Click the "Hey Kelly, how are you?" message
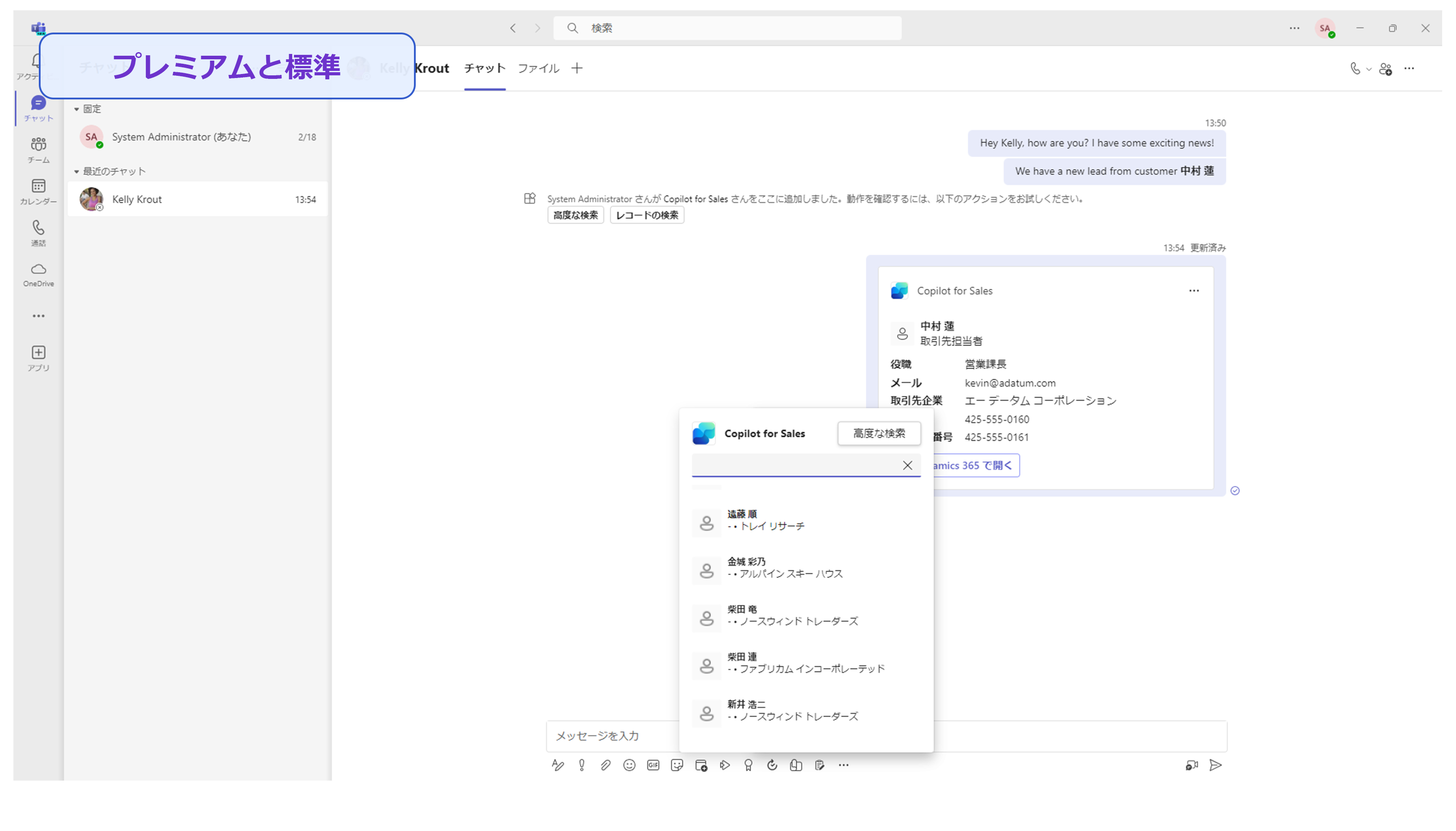The image size is (1456, 831). pyautogui.click(x=1096, y=143)
